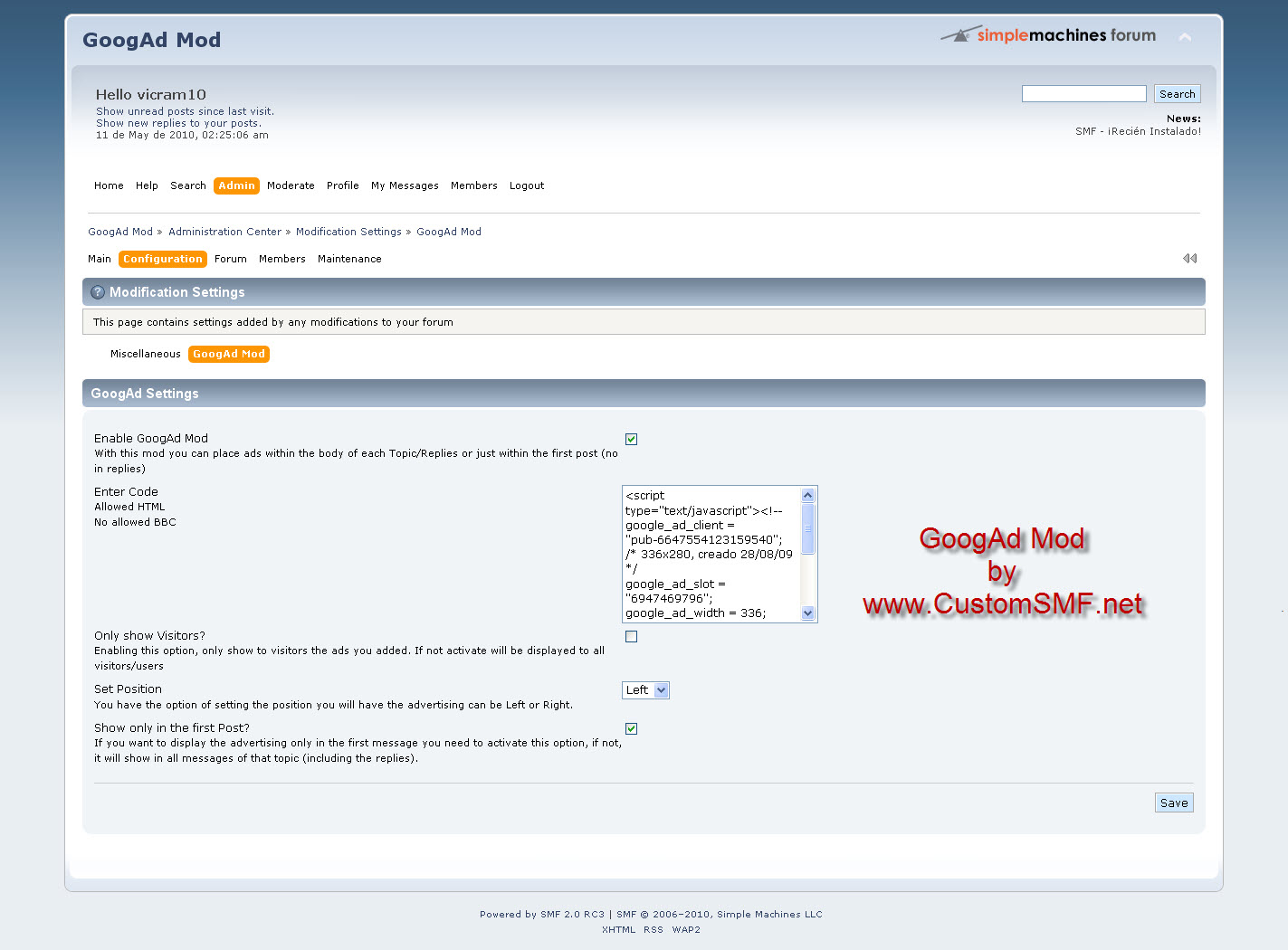This screenshot has height=950, width=1288.
Task: Click the www.CustomSMF.net banner text
Action: tap(1003, 603)
